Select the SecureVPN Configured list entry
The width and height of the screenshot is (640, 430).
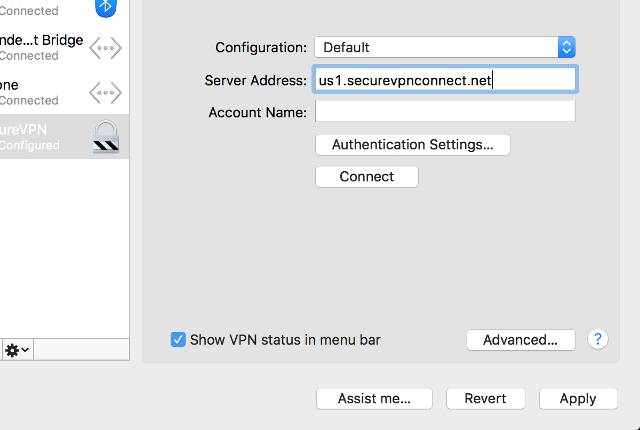pyautogui.click(x=40, y=136)
